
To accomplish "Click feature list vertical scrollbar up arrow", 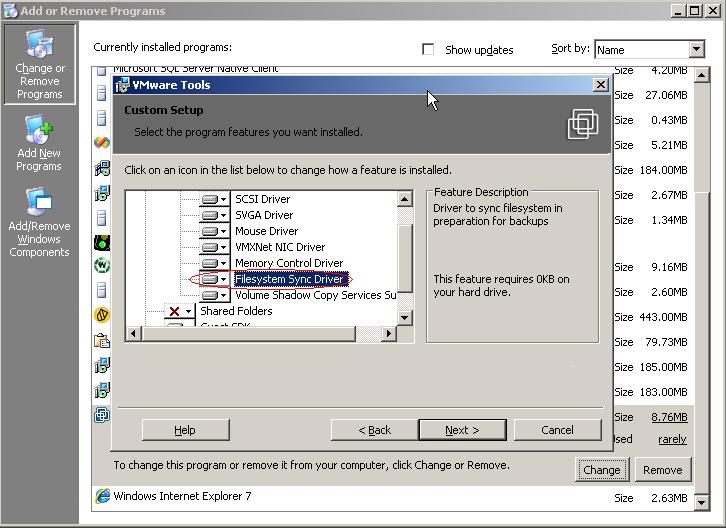I will coord(404,199).
